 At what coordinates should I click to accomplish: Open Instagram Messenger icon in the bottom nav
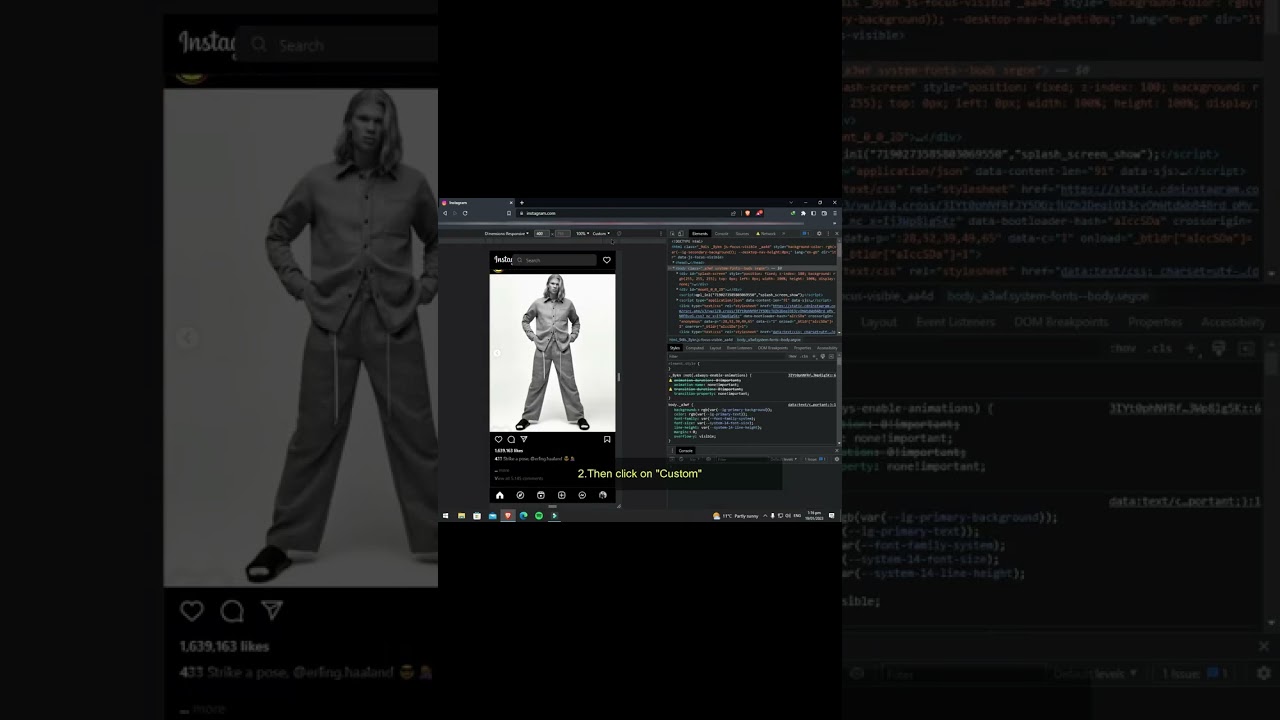pyautogui.click(x=582, y=495)
